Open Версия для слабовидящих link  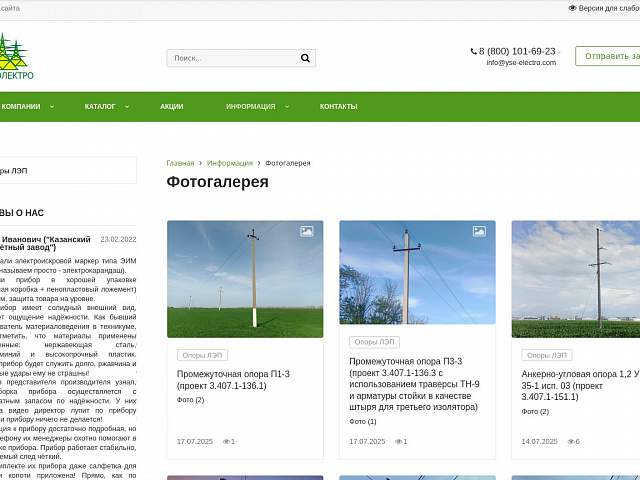pos(609,8)
